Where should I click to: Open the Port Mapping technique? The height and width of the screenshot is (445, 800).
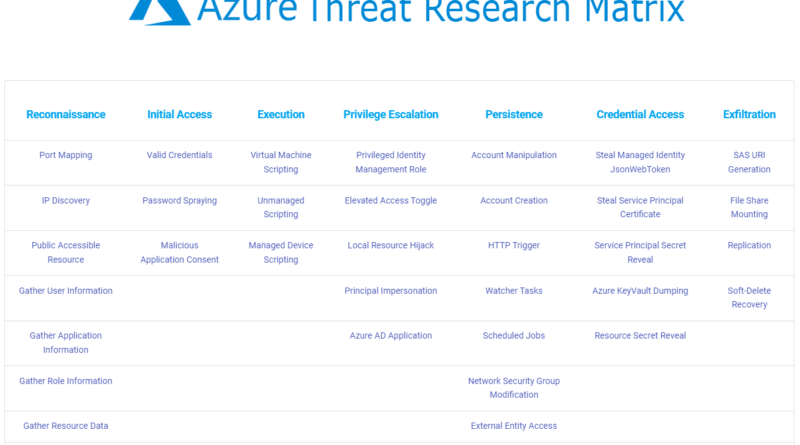(x=66, y=155)
